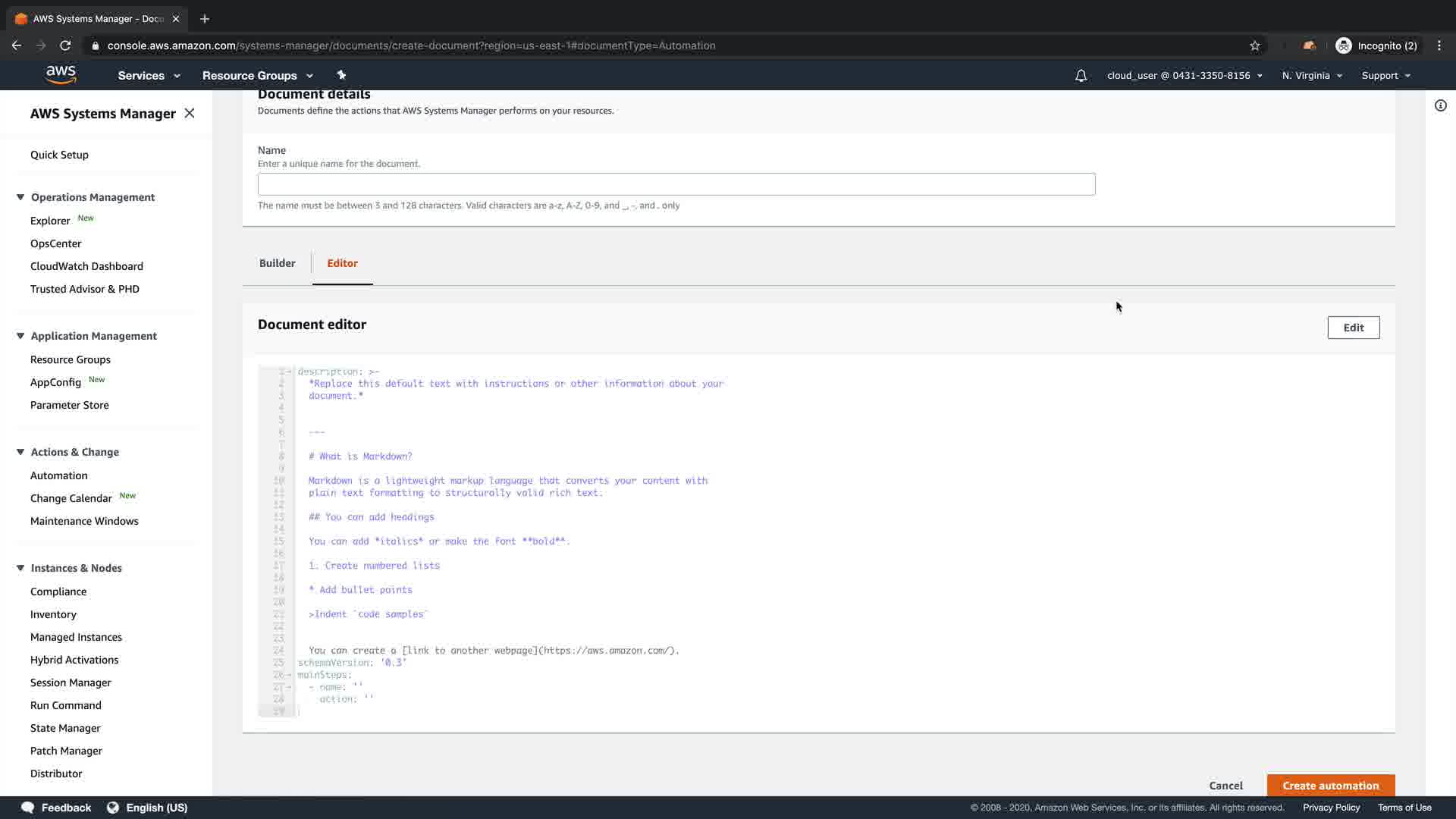Open the Services dropdown menu

pyautogui.click(x=149, y=76)
